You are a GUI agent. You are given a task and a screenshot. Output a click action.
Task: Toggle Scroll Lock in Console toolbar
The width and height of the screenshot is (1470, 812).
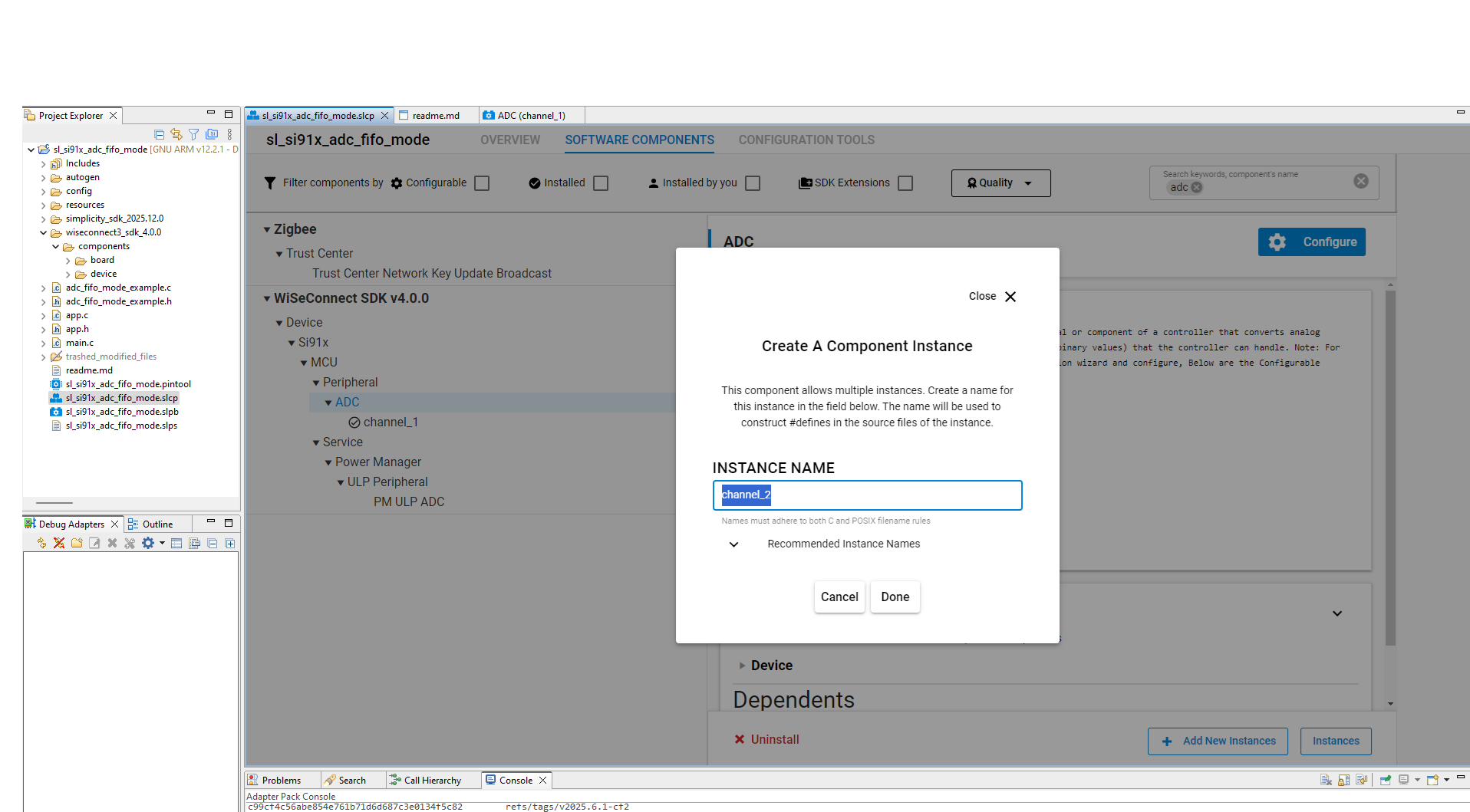tap(1343, 780)
